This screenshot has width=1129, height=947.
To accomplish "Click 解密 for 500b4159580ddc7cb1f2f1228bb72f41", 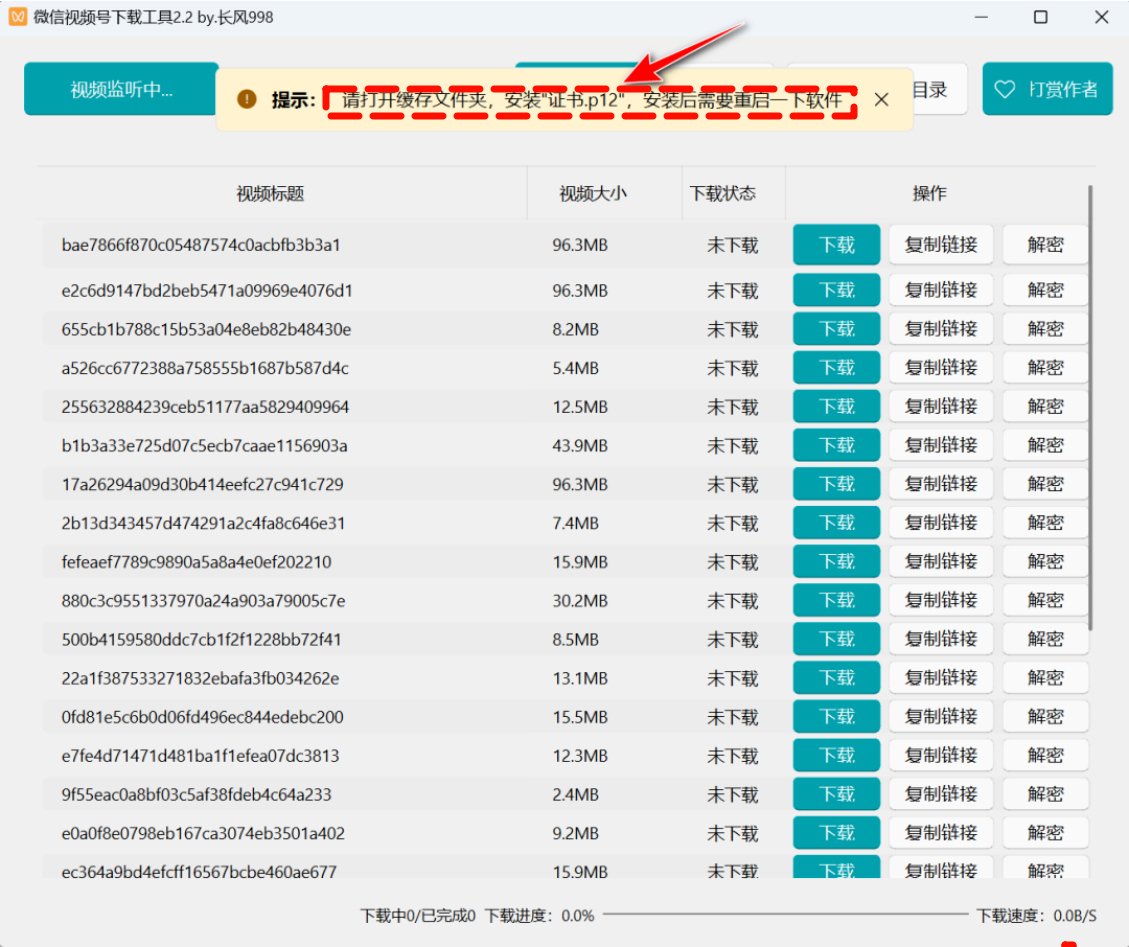I will coord(1045,639).
